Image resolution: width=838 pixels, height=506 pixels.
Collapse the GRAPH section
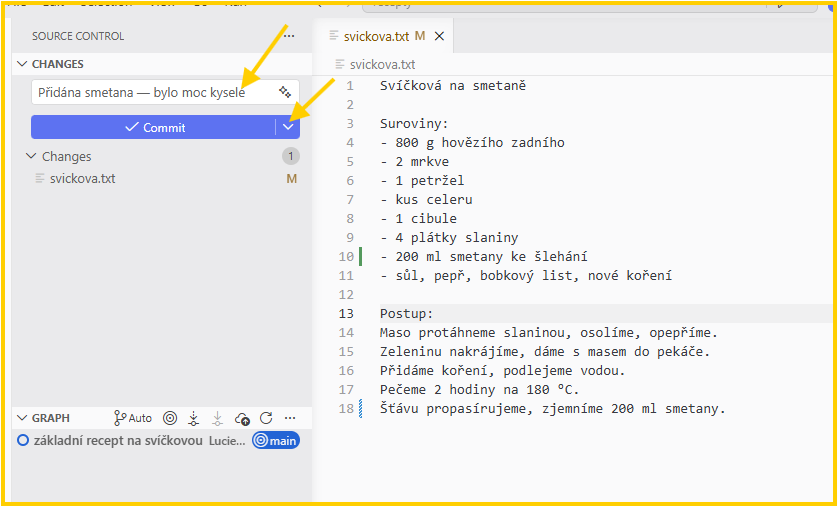pyautogui.click(x=22, y=418)
